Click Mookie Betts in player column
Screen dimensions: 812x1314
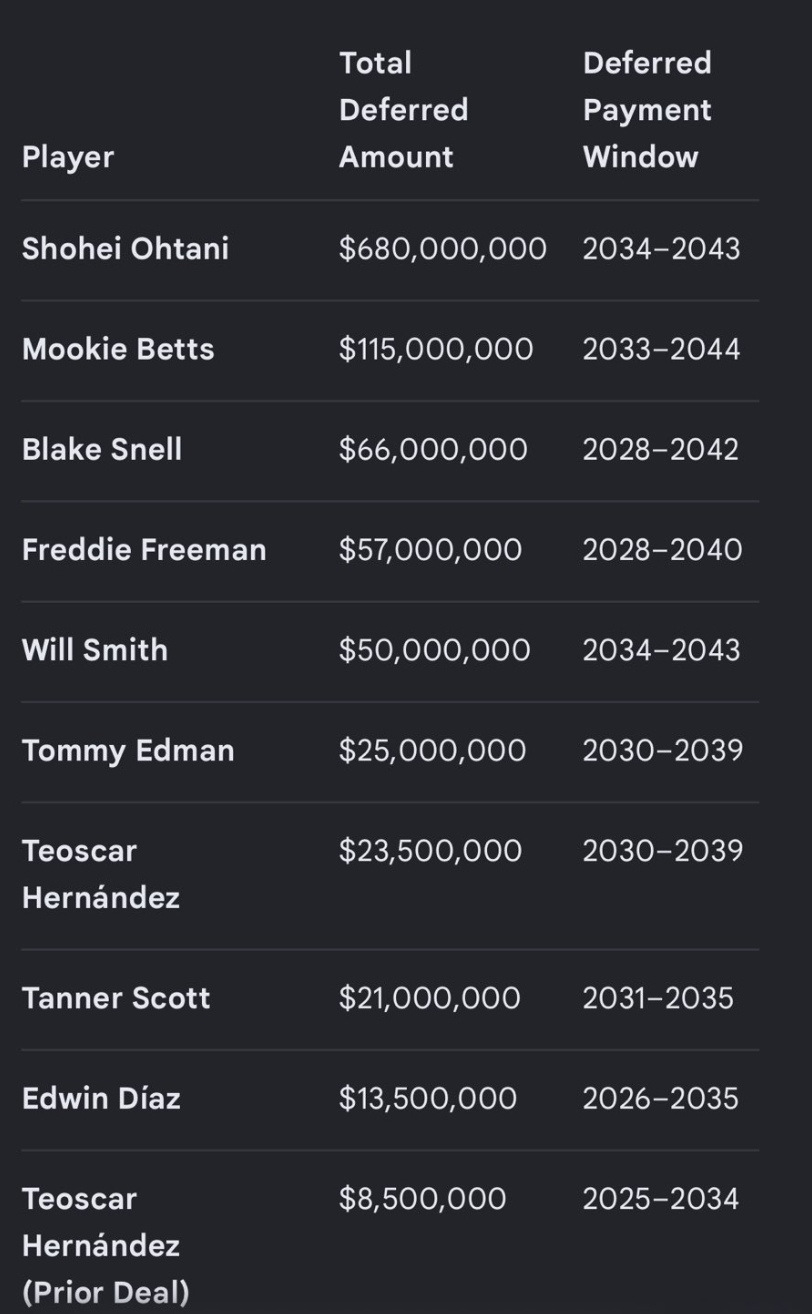118,349
